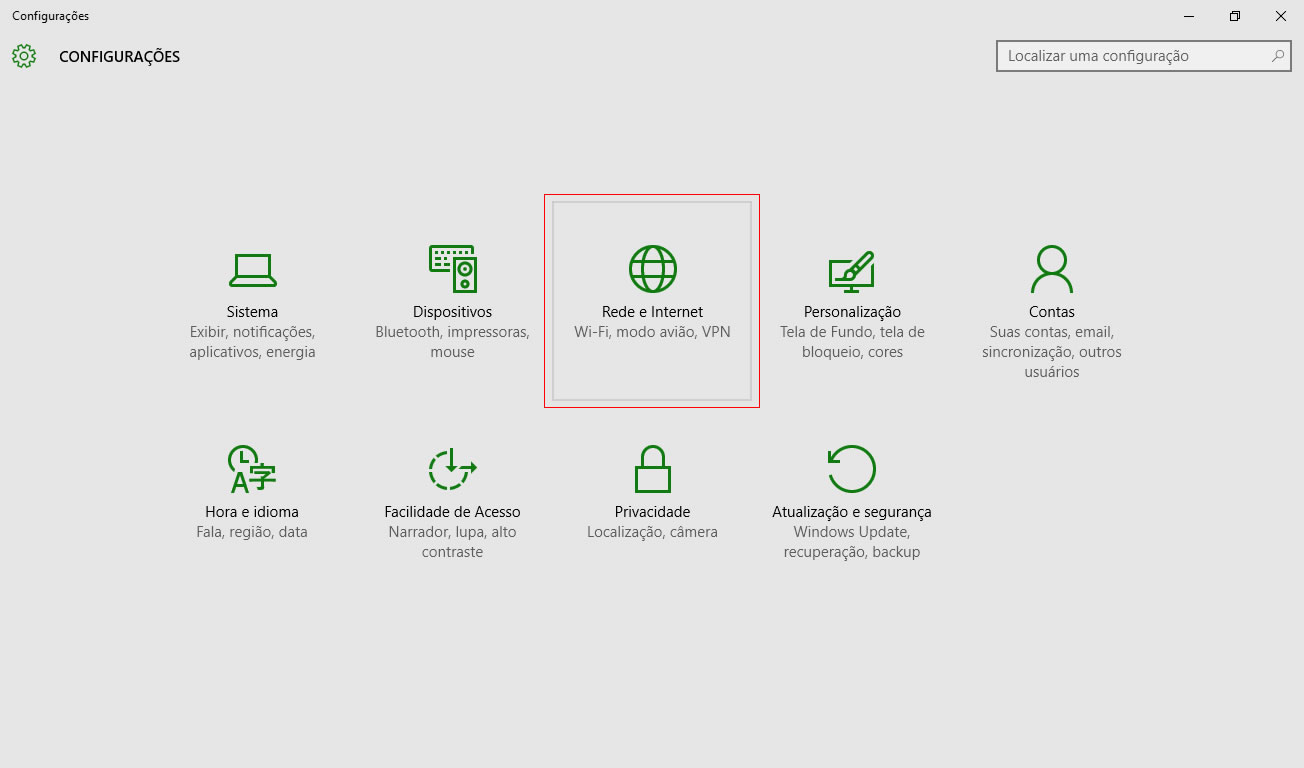Viewport: 1304px width, 768px height.
Task: Close the Configurações window
Action: 1281,16
